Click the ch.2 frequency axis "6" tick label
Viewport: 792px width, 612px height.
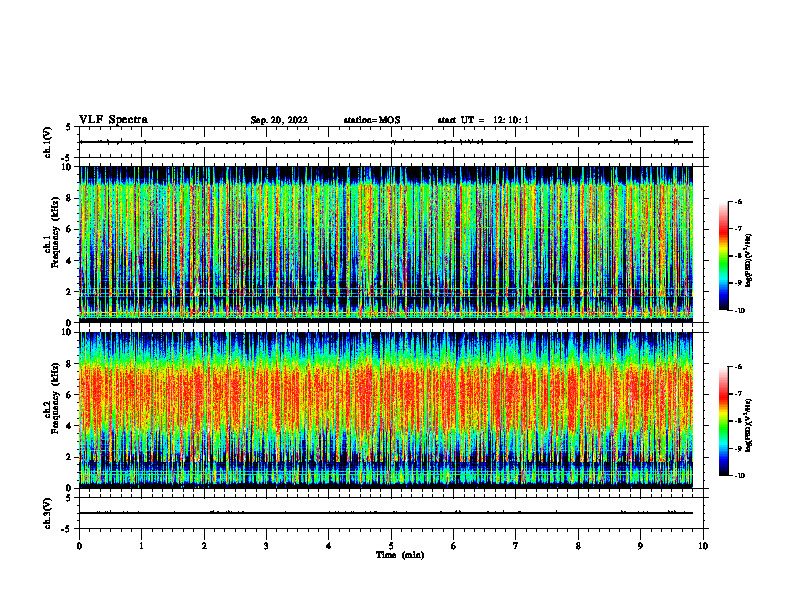click(x=69, y=394)
